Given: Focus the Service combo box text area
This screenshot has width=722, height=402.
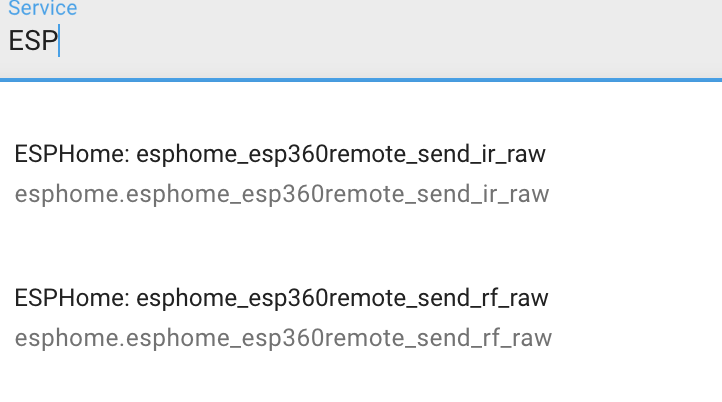Looking at the screenshot, I should point(361,41).
